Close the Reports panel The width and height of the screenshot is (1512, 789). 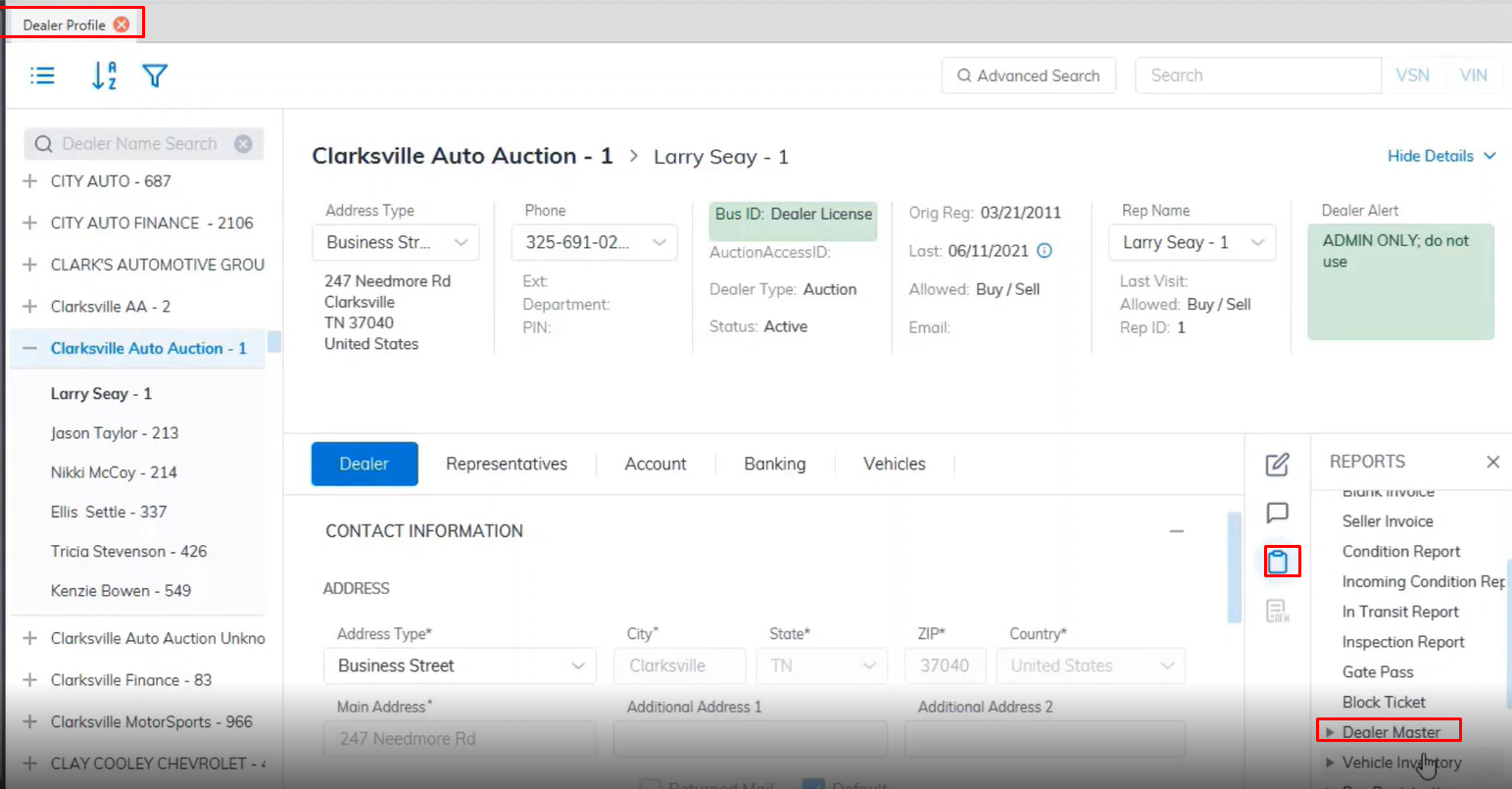pyautogui.click(x=1492, y=462)
